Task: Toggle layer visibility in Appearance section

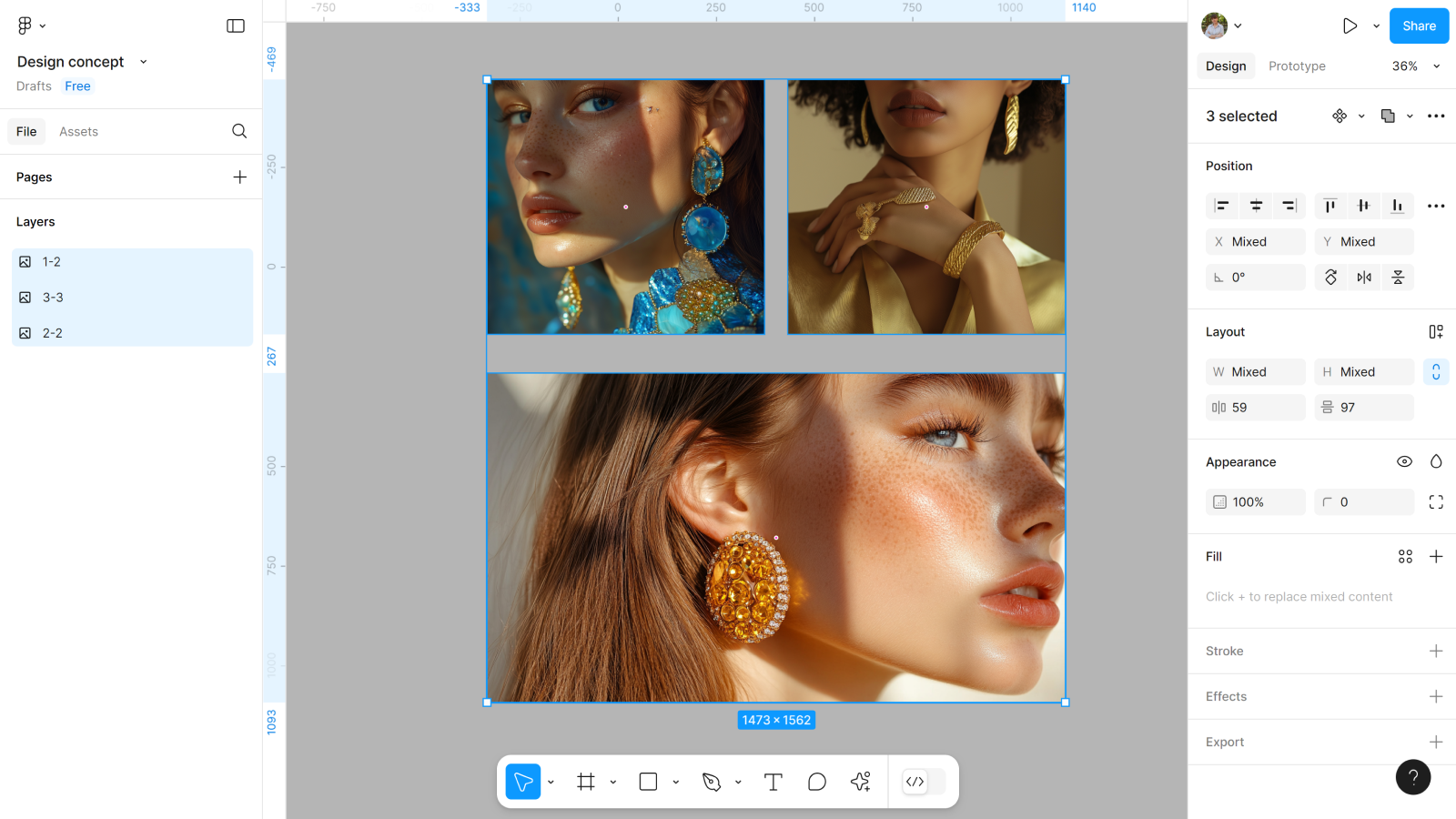Action: click(1404, 462)
